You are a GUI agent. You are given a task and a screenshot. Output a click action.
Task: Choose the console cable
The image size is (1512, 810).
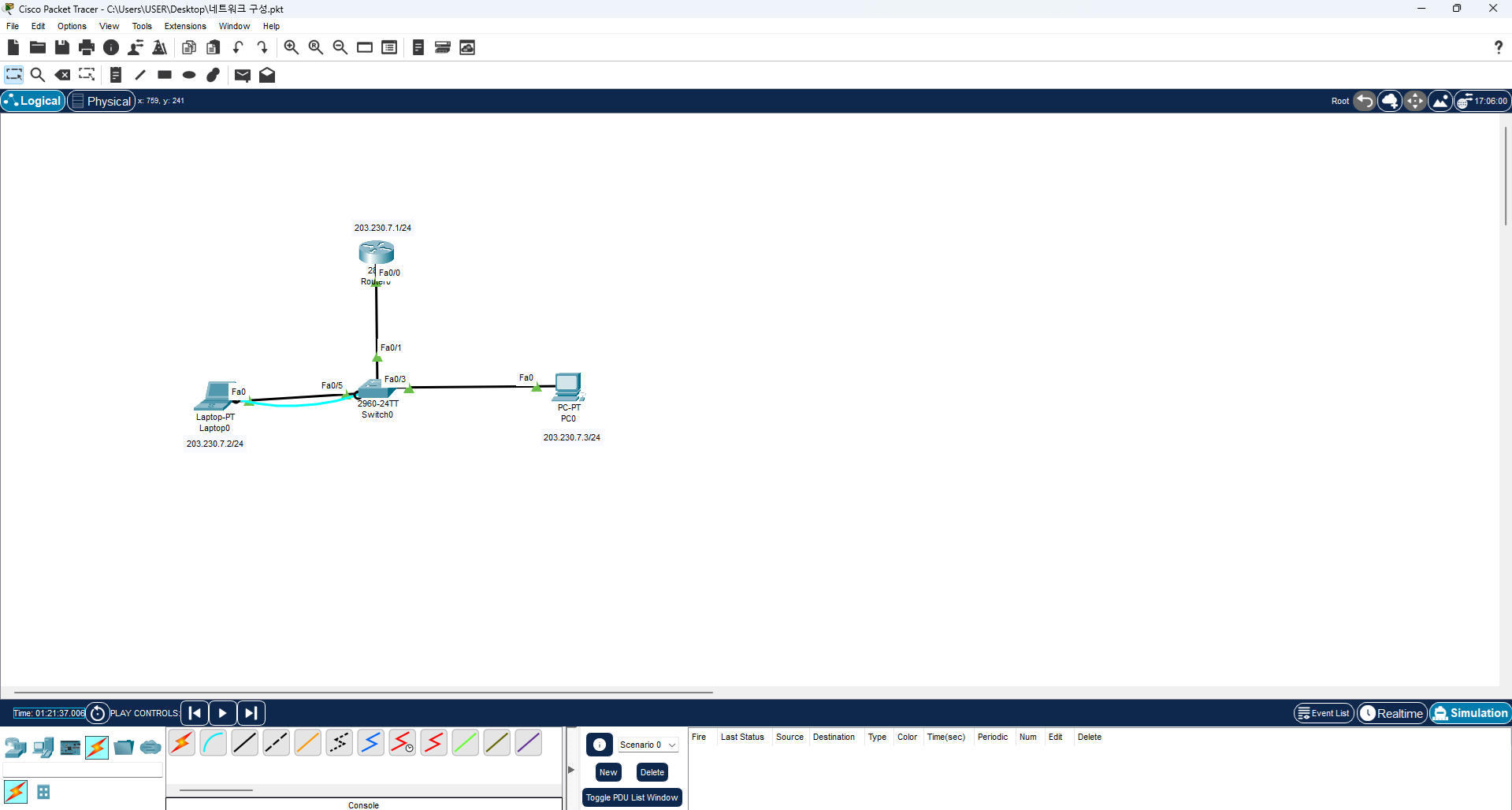pos(214,742)
